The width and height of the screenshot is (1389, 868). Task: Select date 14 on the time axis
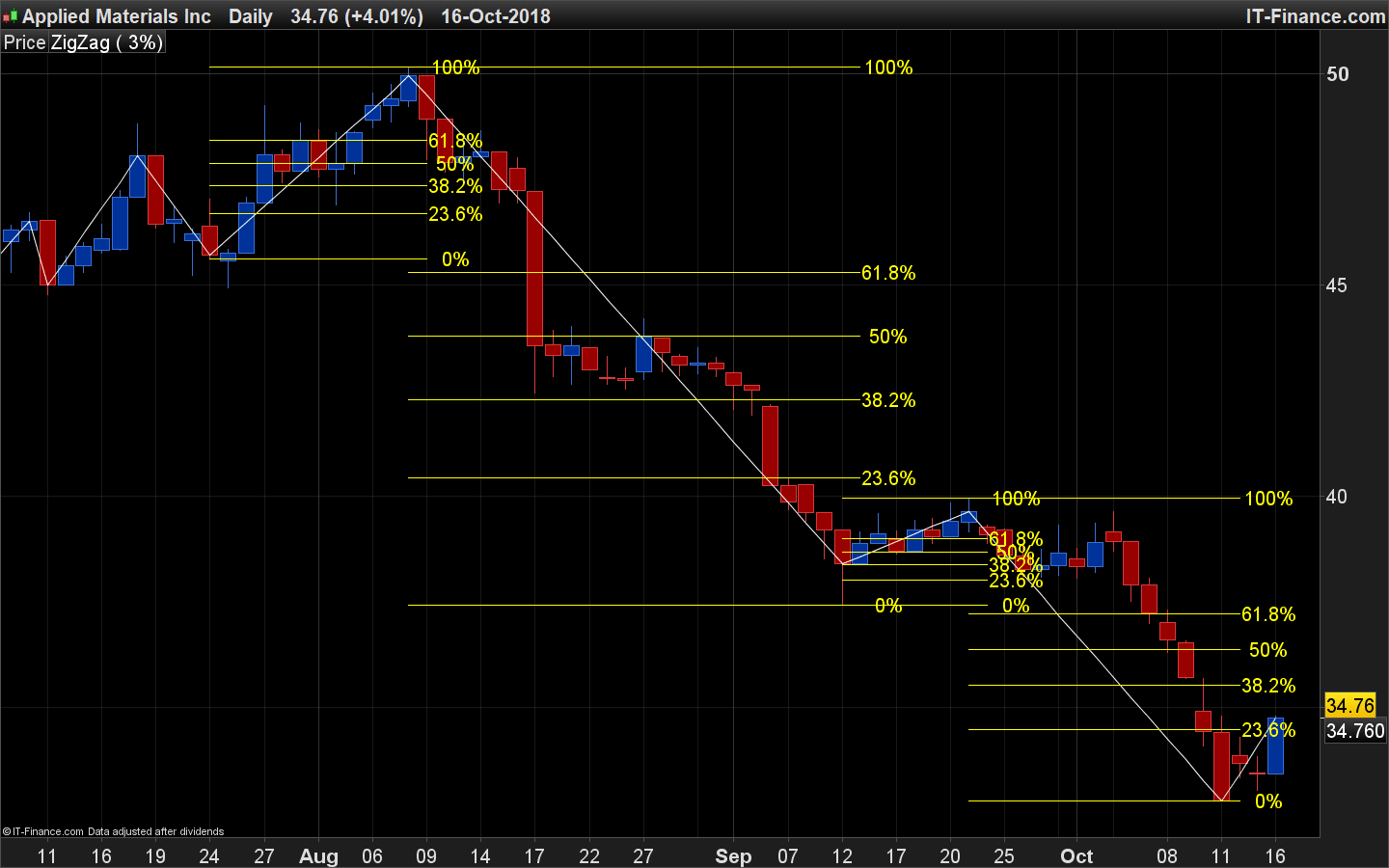tap(480, 856)
